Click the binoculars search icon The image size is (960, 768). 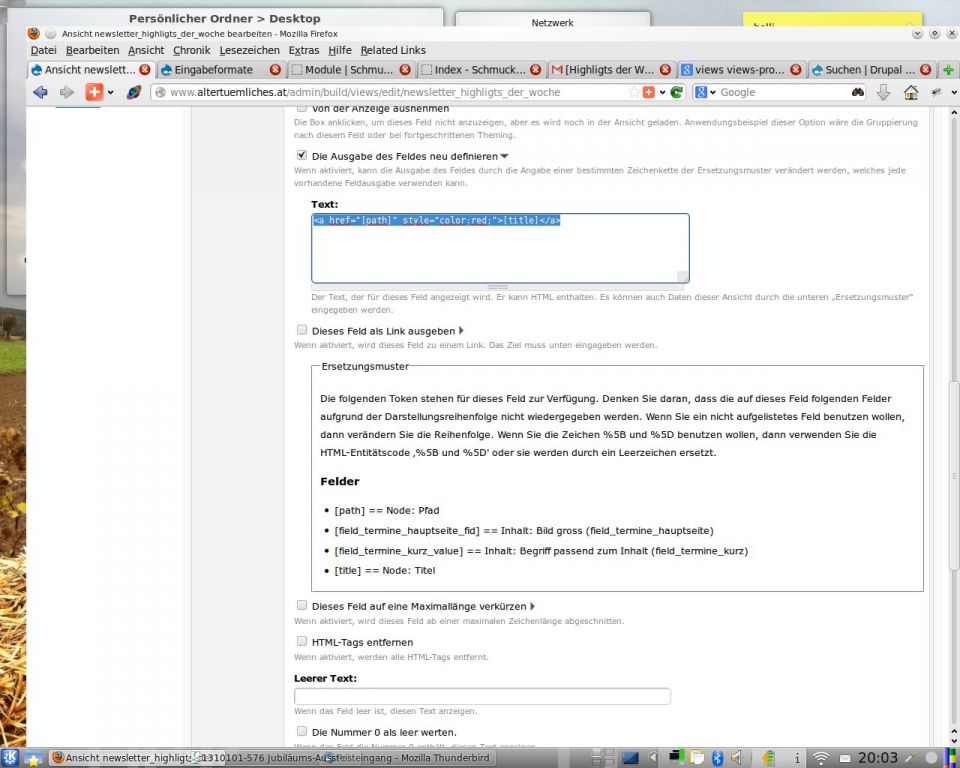click(857, 92)
